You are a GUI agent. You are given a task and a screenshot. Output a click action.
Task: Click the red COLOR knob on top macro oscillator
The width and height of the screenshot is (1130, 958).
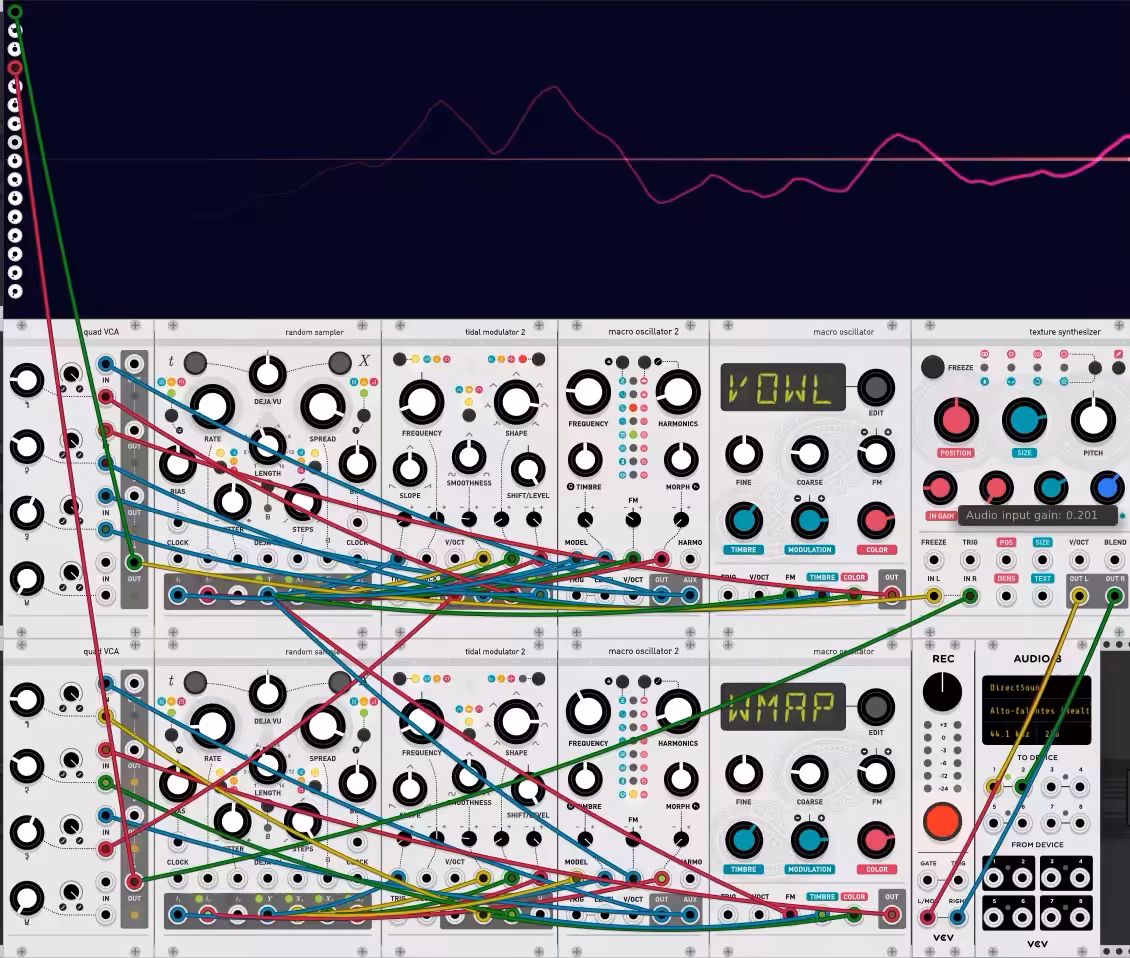pyautogui.click(x=876, y=520)
